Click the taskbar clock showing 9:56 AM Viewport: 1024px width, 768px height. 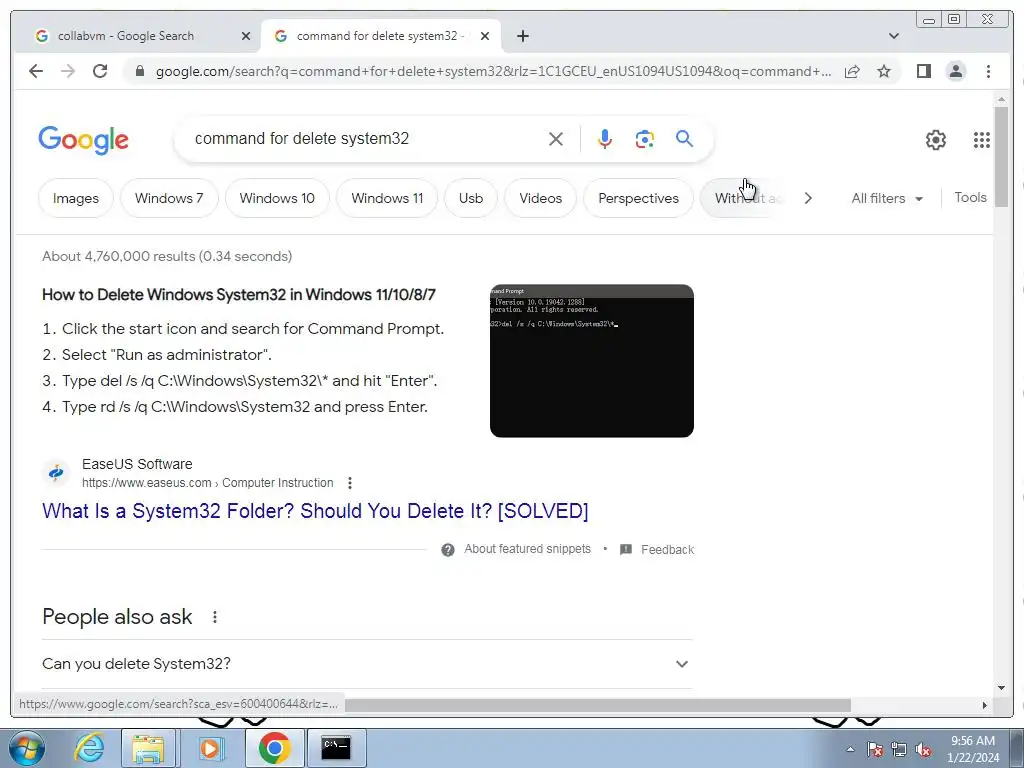(973, 749)
